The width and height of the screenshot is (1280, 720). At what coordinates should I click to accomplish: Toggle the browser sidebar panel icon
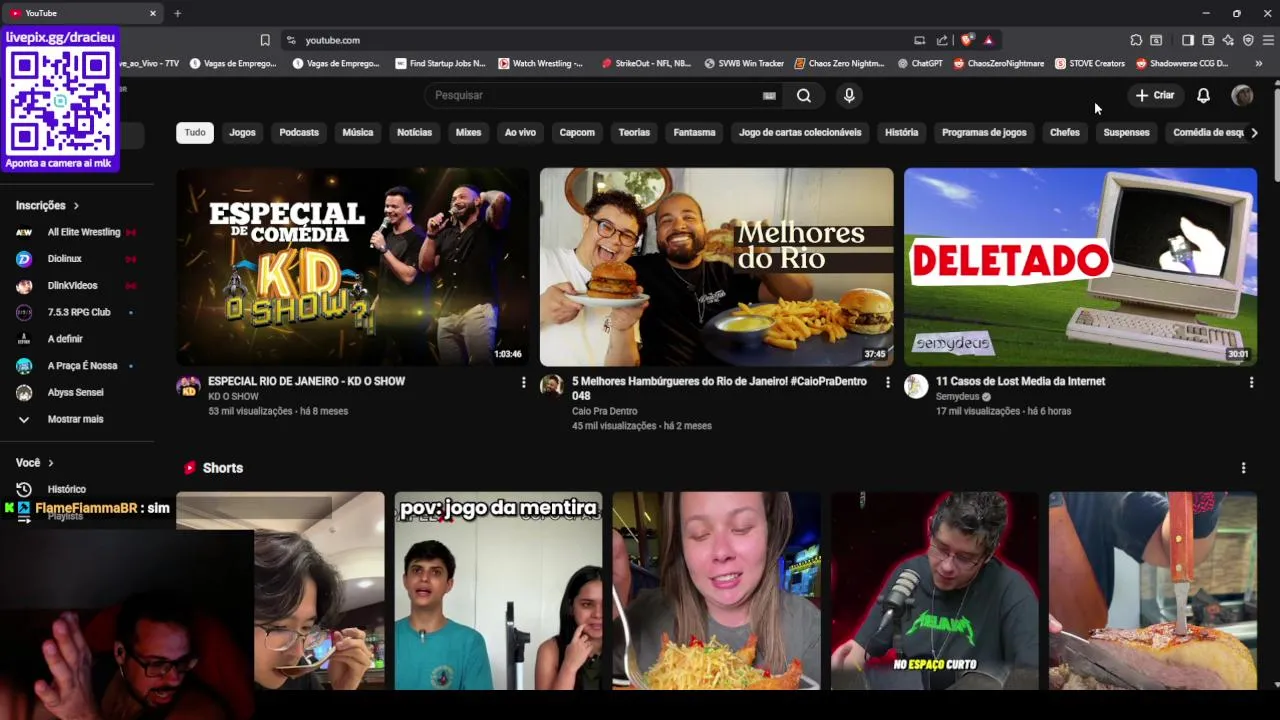[x=1188, y=40]
